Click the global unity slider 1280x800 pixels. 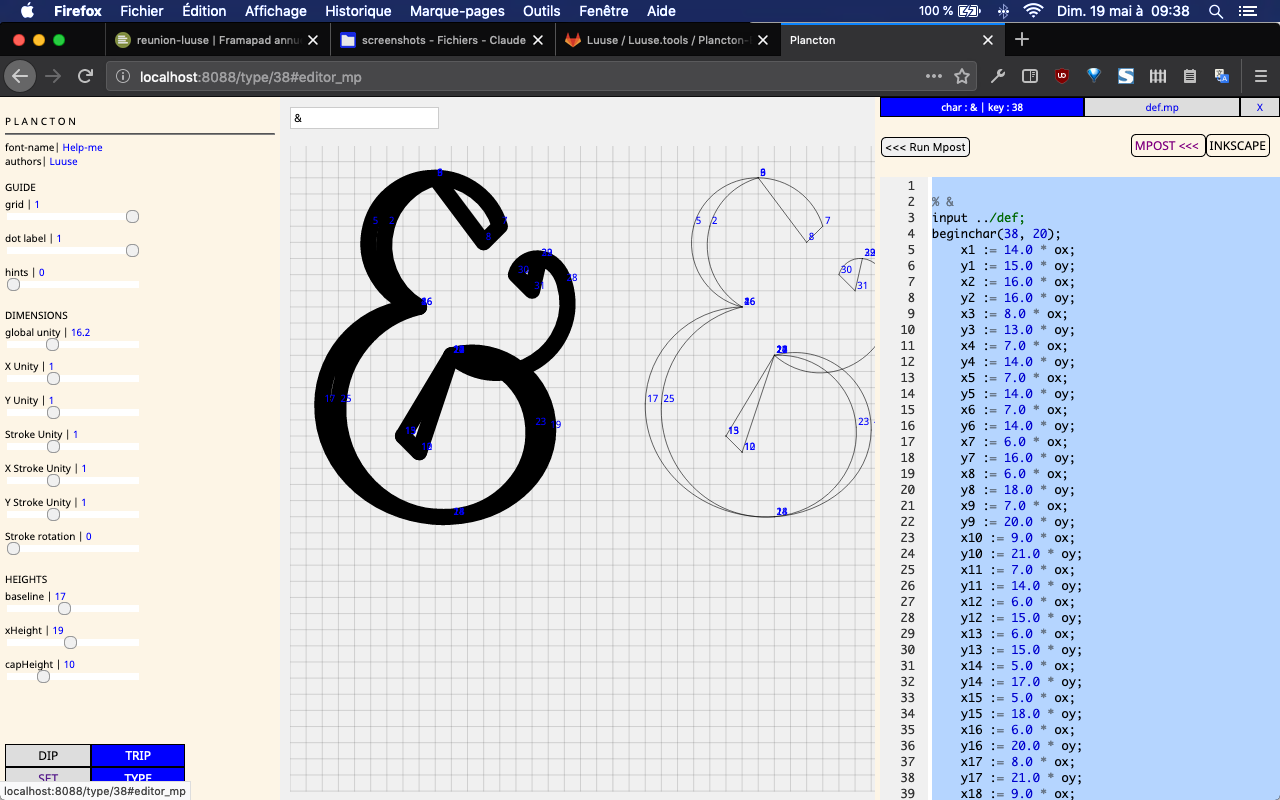53,345
